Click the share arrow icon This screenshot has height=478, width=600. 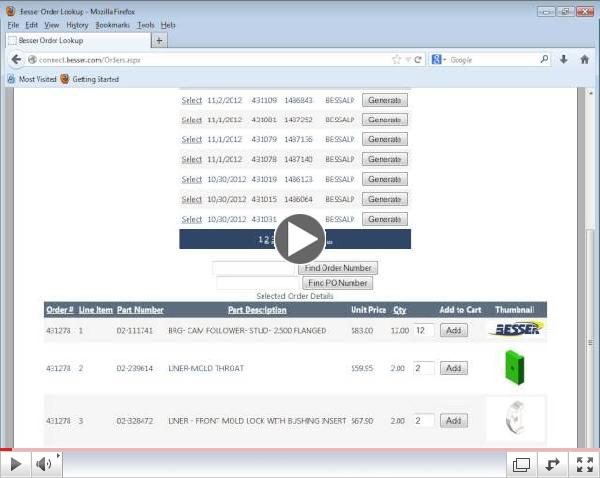(551, 464)
